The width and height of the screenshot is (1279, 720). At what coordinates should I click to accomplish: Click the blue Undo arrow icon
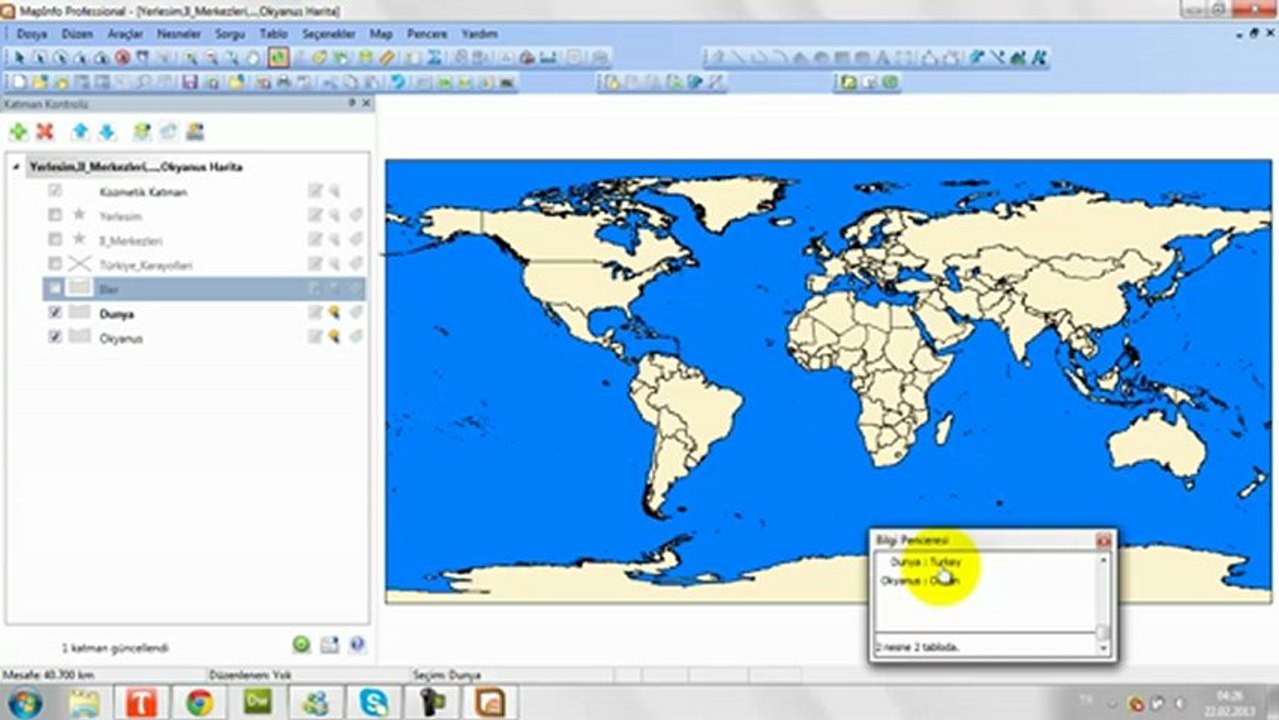click(397, 82)
